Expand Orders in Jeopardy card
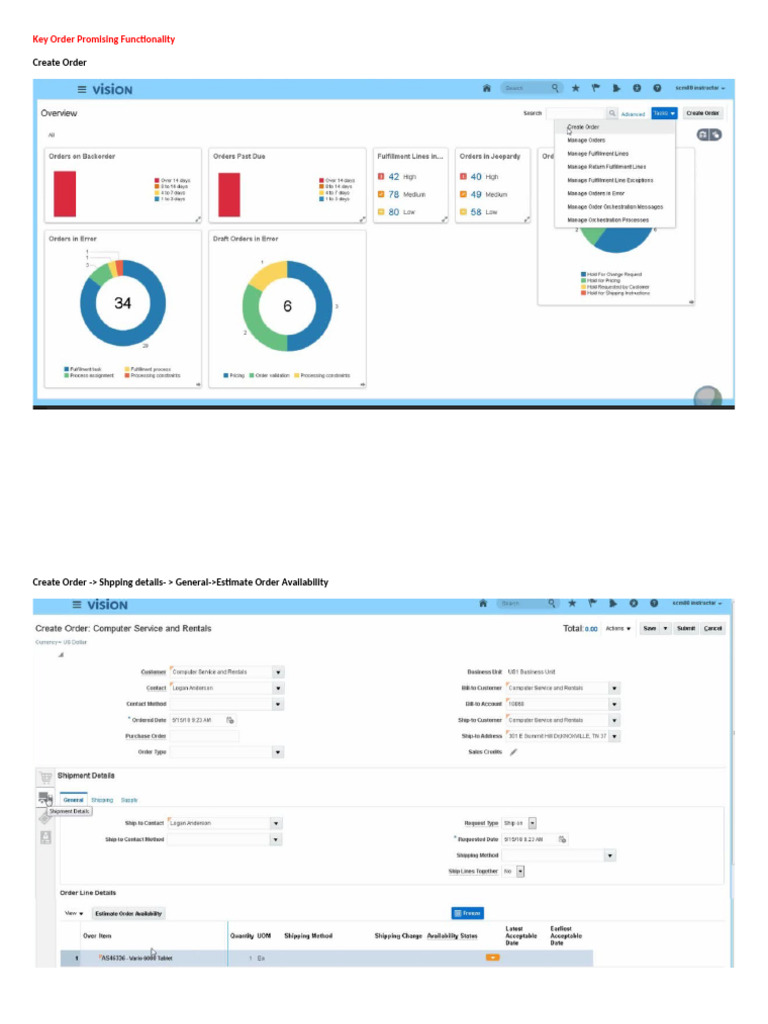 526,219
